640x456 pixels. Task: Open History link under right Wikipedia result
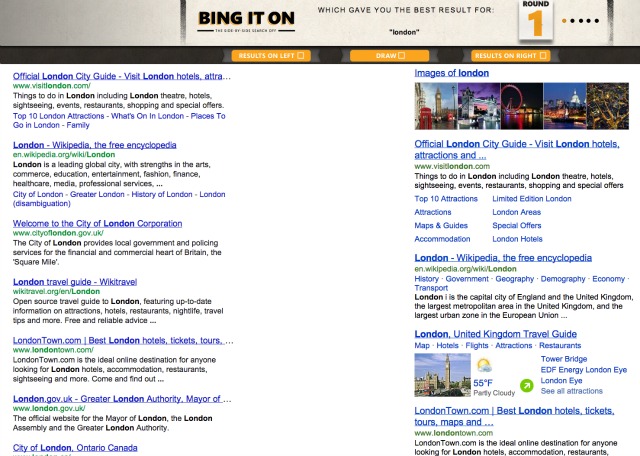tap(427, 279)
